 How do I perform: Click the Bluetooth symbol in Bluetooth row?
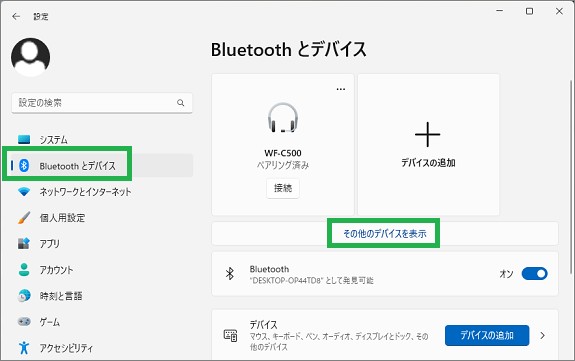point(230,274)
